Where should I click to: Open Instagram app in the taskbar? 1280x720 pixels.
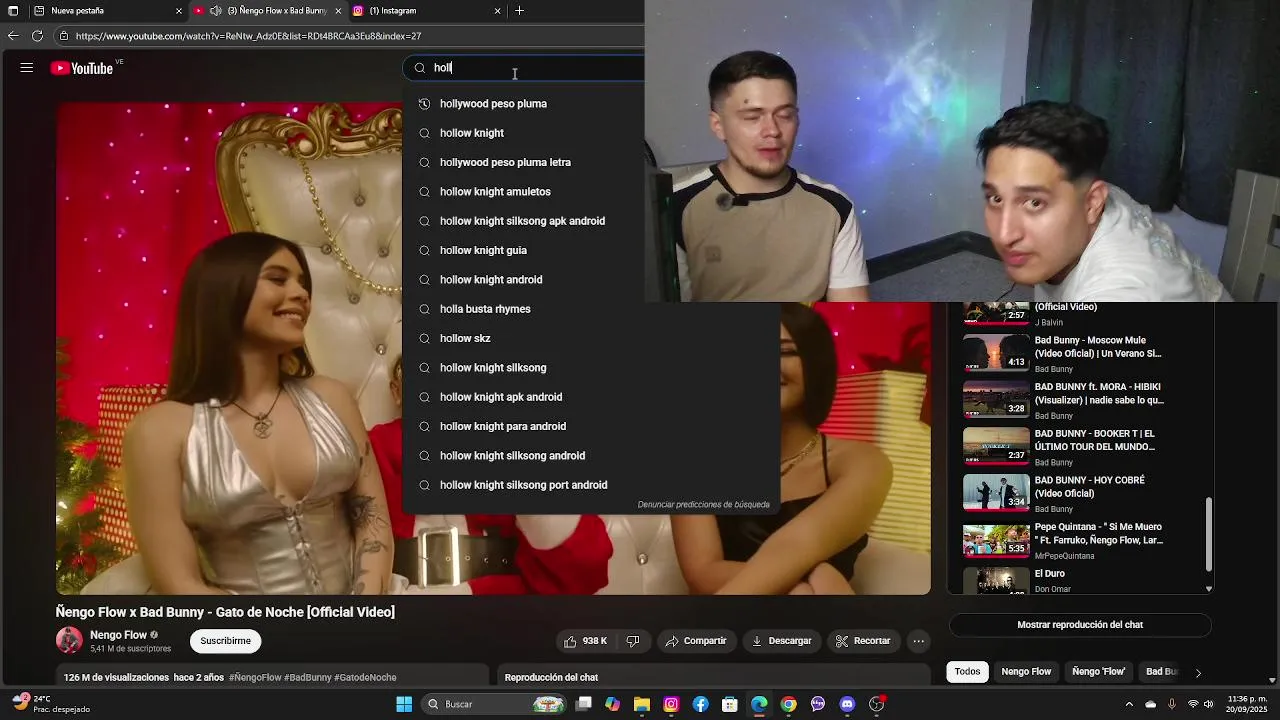[x=671, y=704]
